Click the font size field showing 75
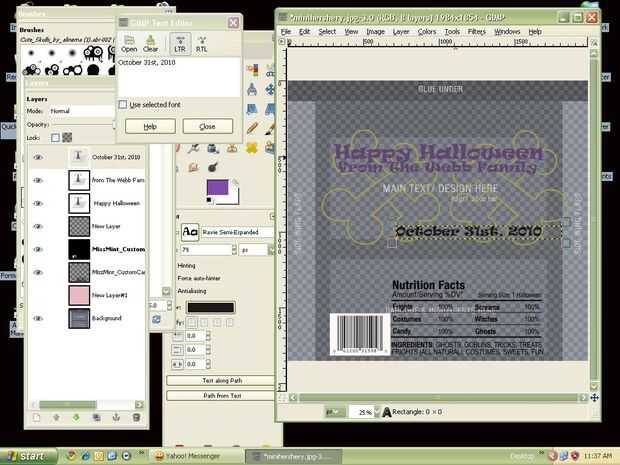Screen dimensions: 620x465 206,250
